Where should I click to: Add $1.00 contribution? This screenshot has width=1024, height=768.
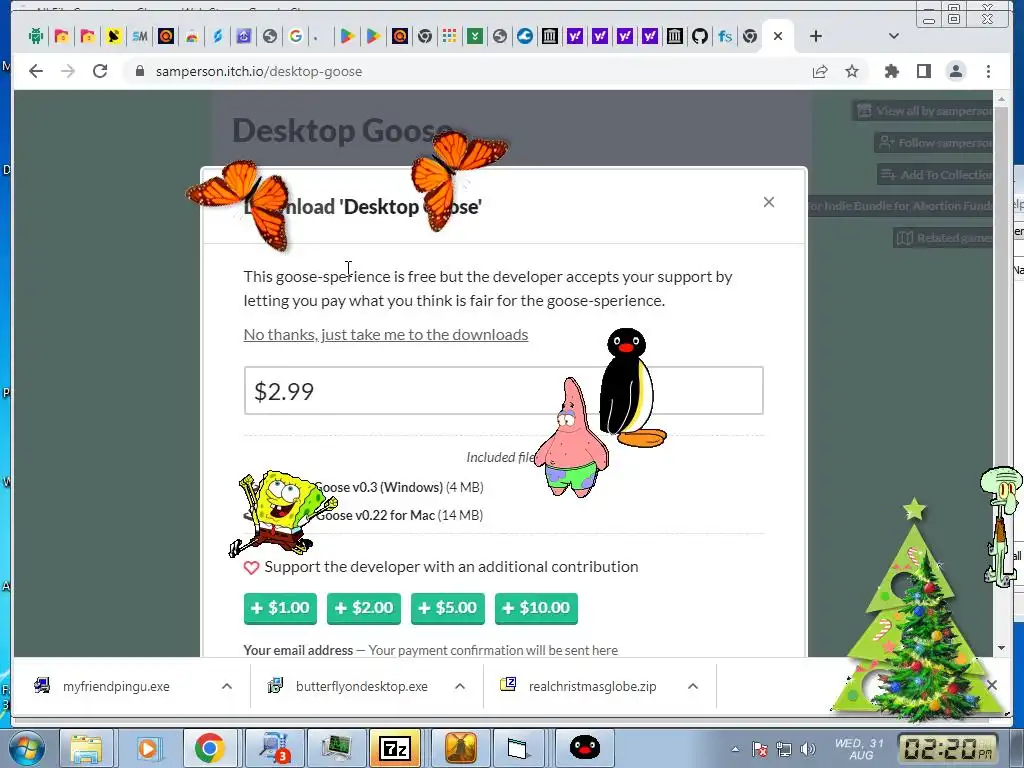[280, 608]
